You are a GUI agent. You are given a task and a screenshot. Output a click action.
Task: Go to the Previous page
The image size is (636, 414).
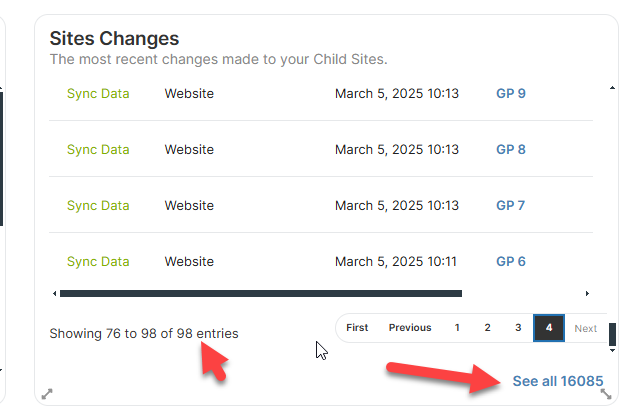point(410,328)
